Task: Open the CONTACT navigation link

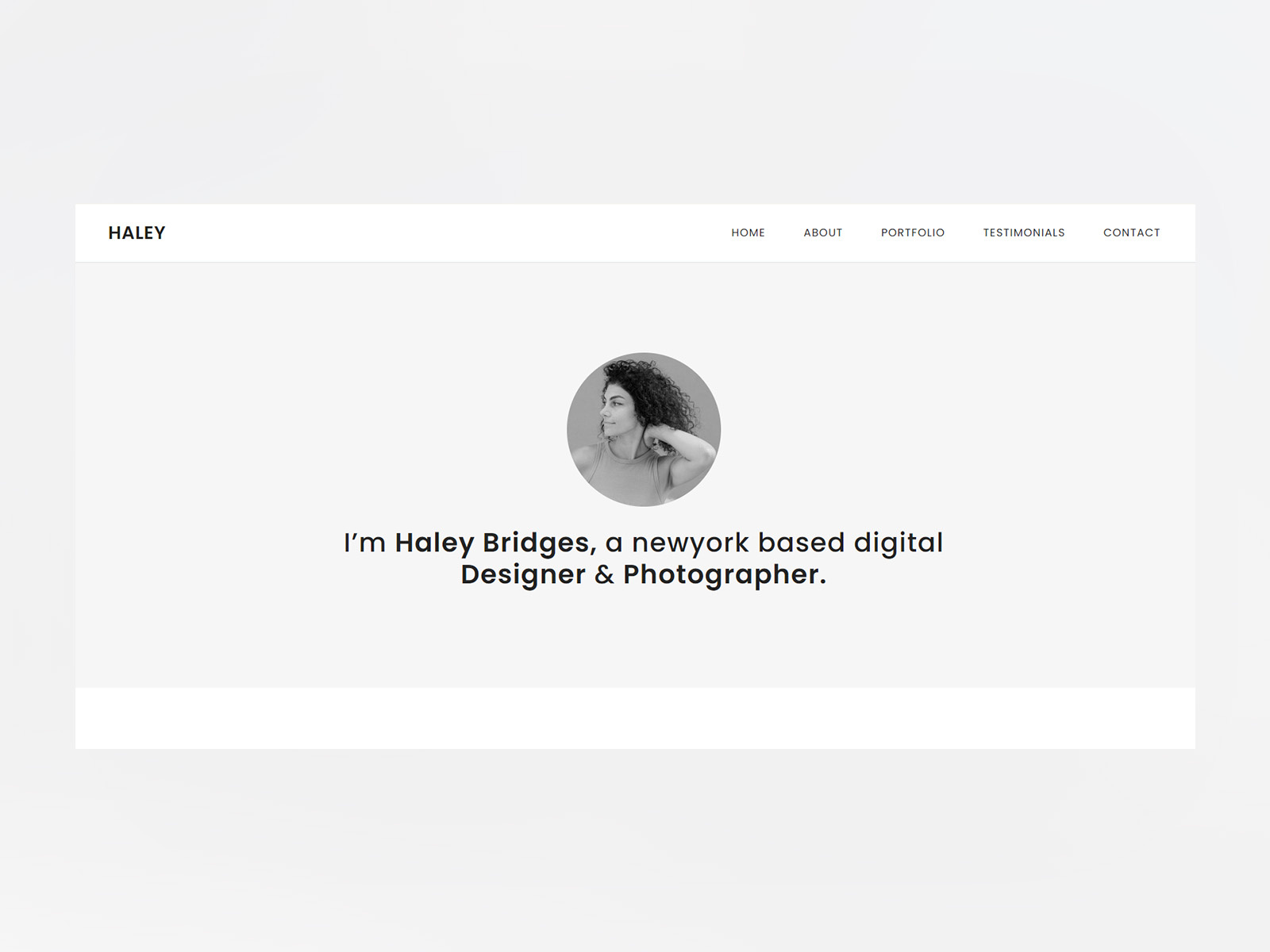Action: pos(1131,232)
